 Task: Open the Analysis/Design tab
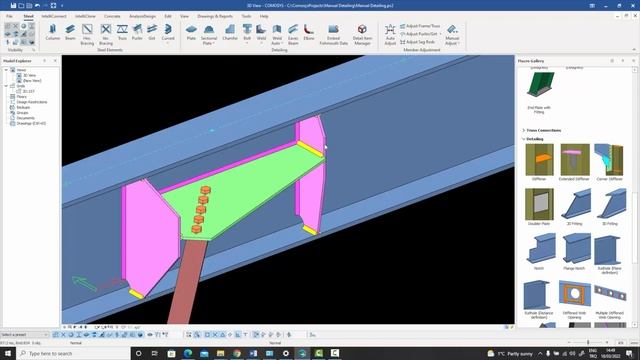pyautogui.click(x=142, y=16)
